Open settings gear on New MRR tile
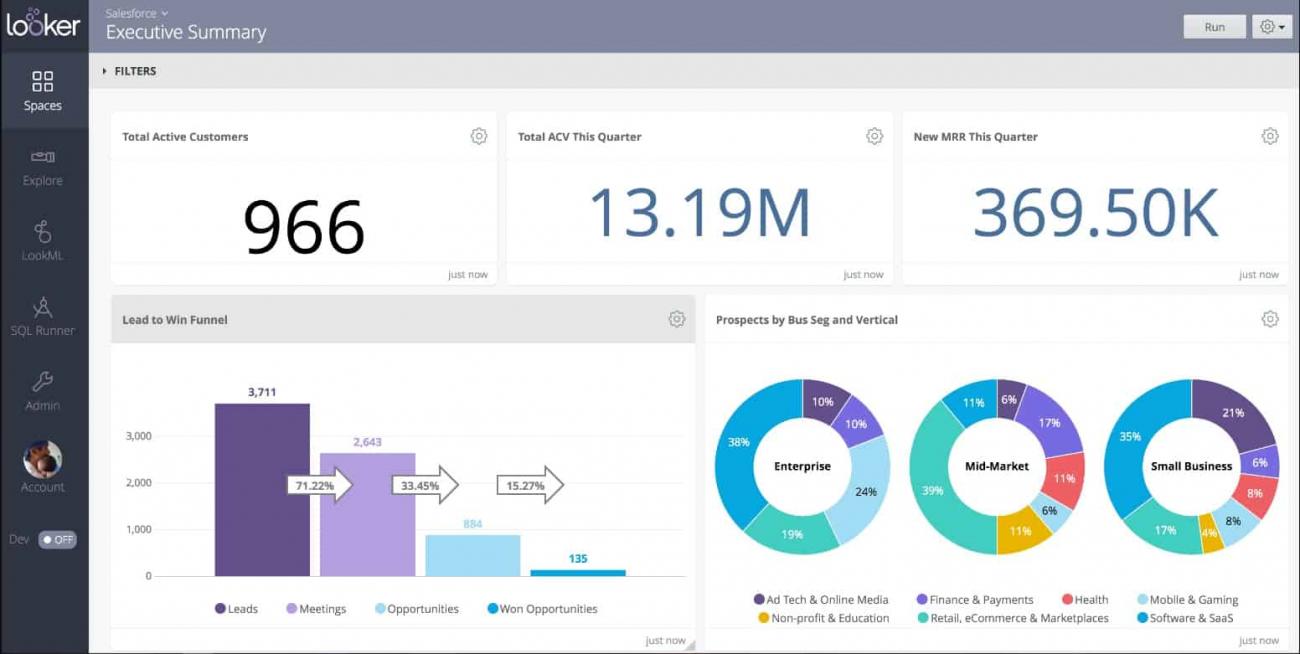 pos(1270,135)
